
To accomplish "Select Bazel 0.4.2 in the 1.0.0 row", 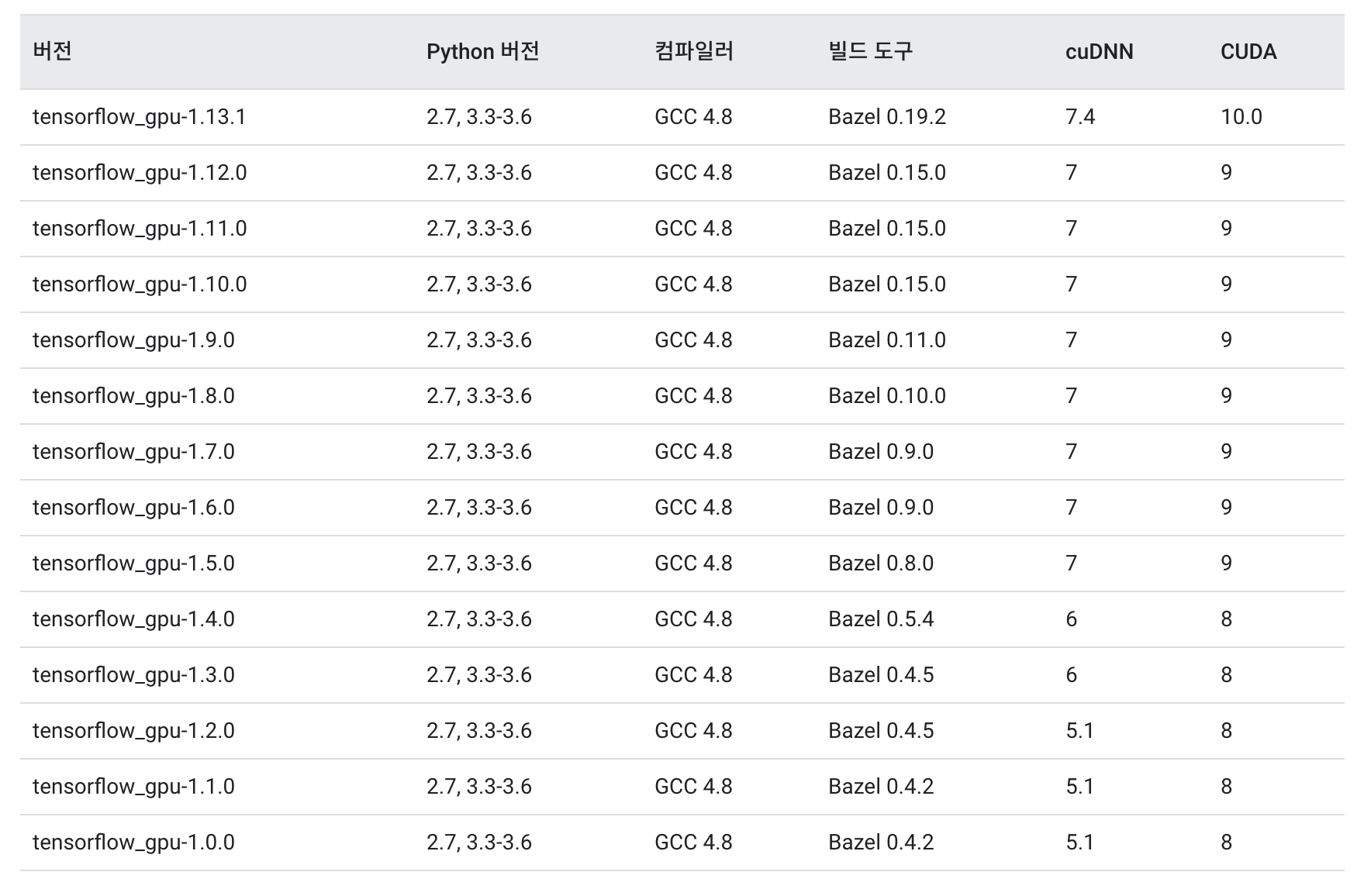I will (x=881, y=843).
